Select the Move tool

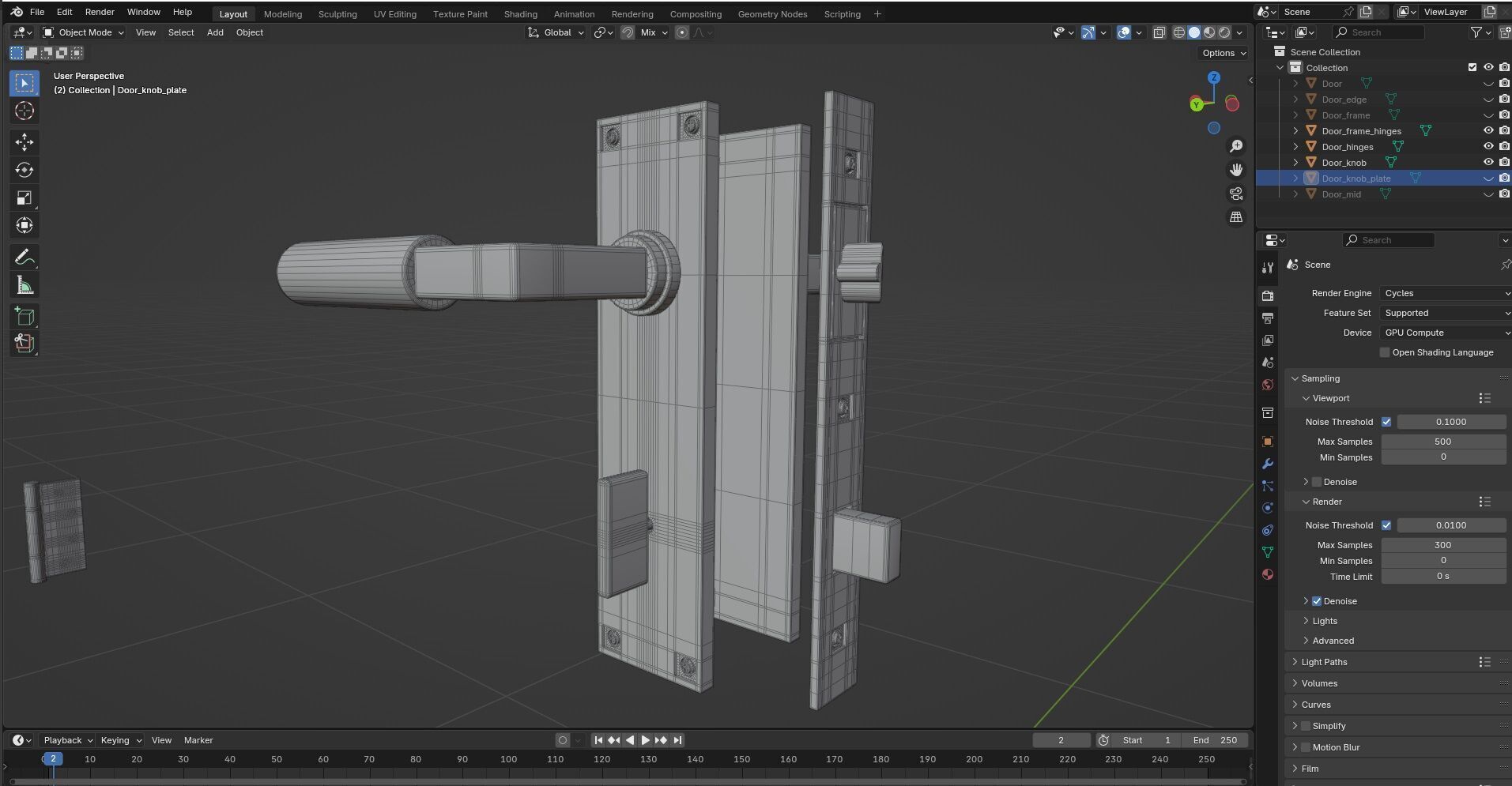pyautogui.click(x=25, y=142)
